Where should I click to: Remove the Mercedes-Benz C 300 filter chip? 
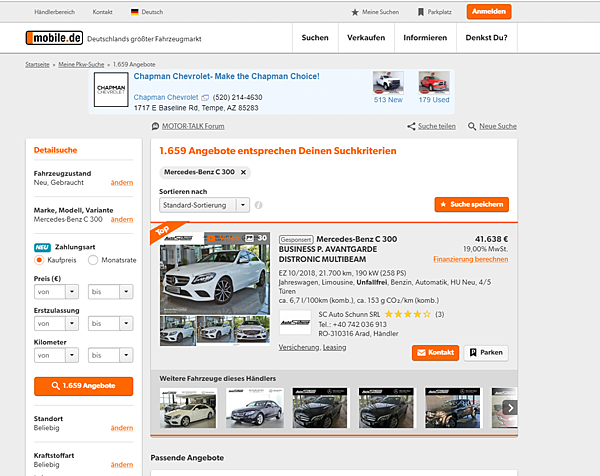tap(243, 172)
